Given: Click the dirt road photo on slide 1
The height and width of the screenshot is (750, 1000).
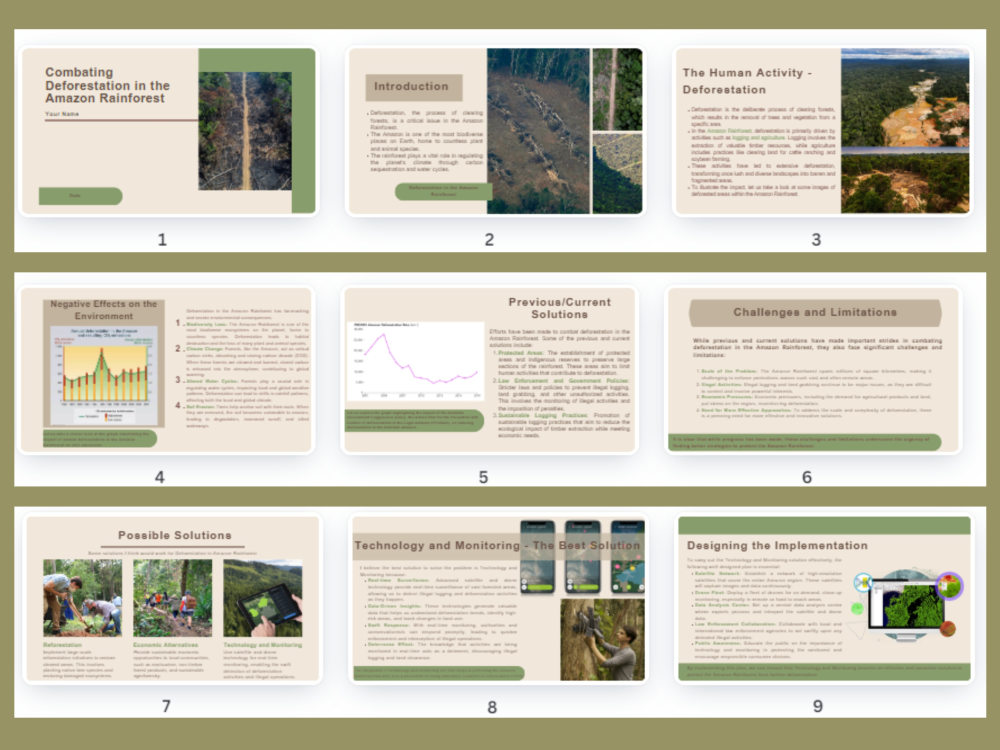Looking at the screenshot, I should click(x=245, y=131).
